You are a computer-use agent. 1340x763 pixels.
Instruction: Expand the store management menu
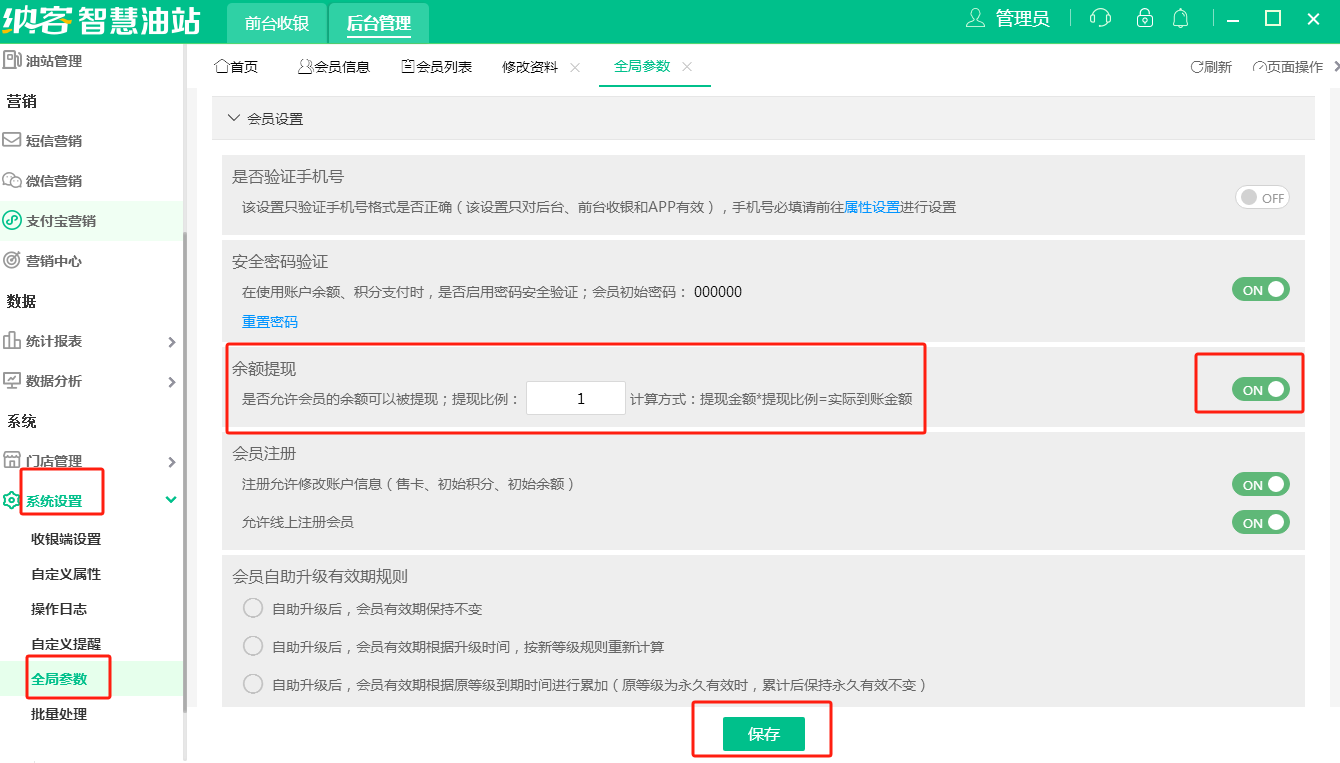pyautogui.click(x=90, y=461)
